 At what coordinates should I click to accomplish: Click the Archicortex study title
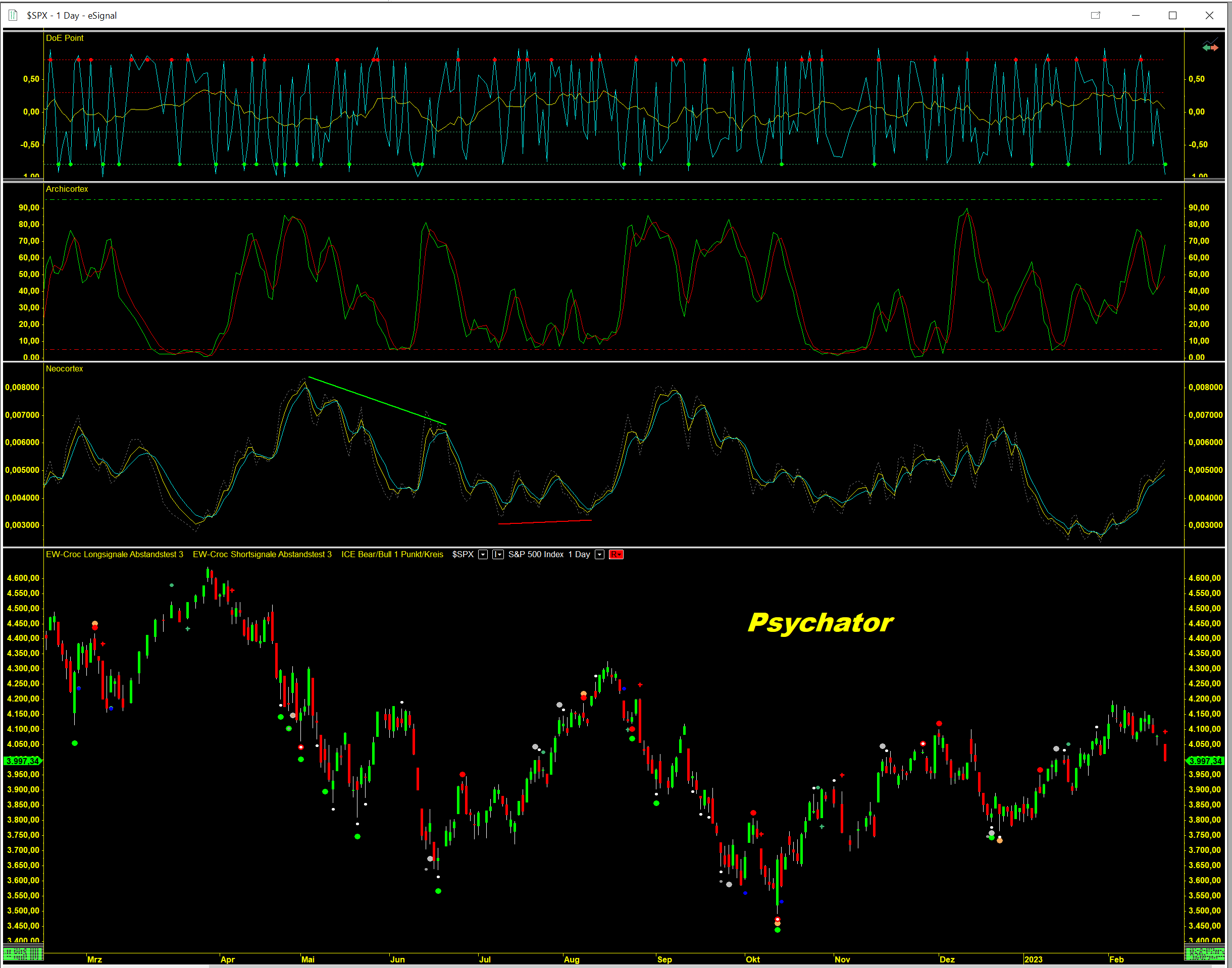point(67,189)
